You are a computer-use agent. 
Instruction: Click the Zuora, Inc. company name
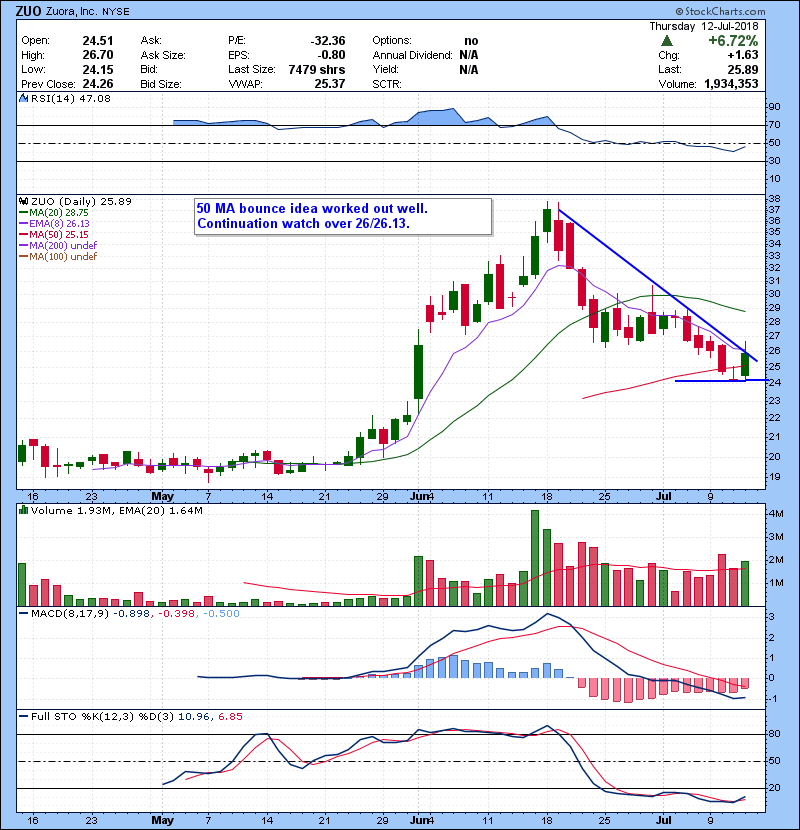70,12
